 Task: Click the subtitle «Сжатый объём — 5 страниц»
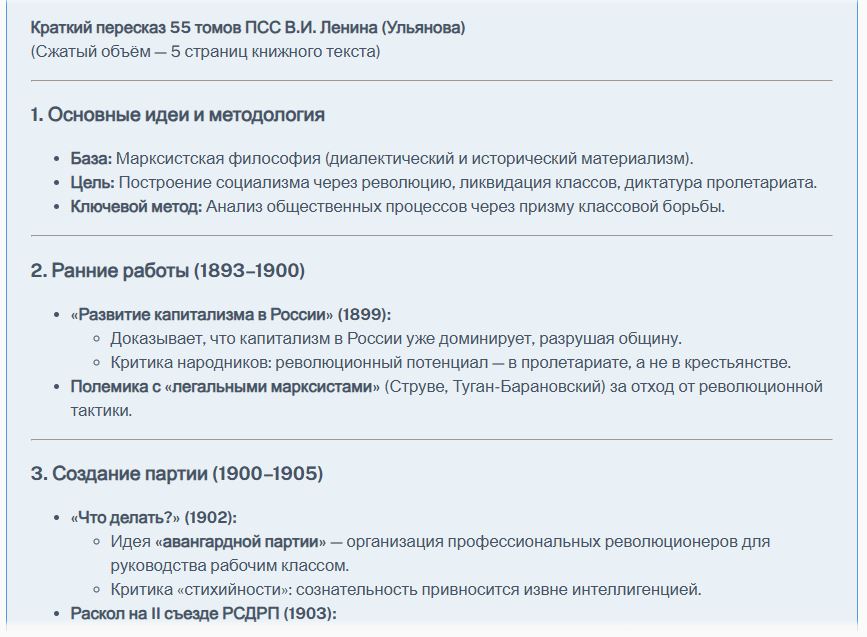[160, 51]
